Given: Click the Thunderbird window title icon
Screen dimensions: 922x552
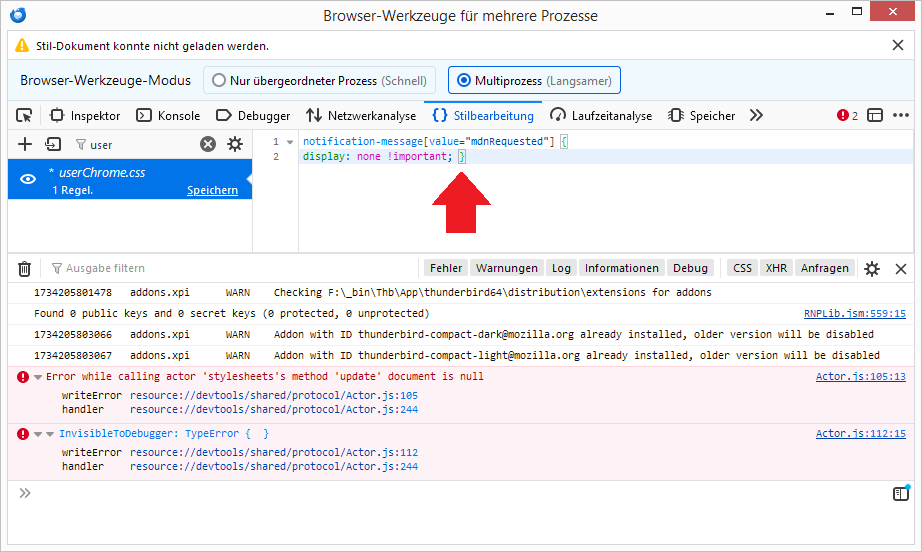Looking at the screenshot, I should [18, 15].
